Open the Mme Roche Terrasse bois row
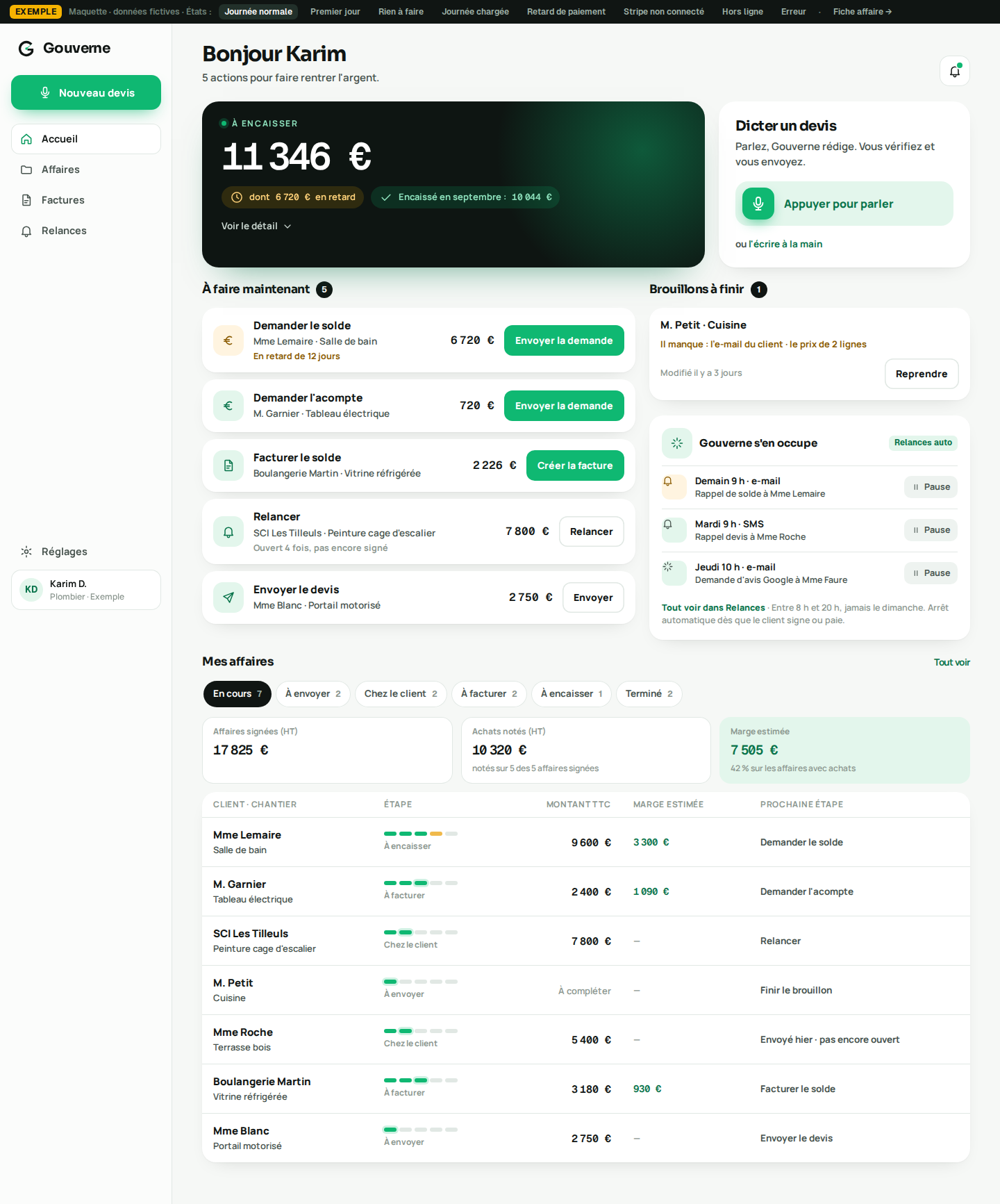This screenshot has height=1204, width=1000. click(586, 1039)
